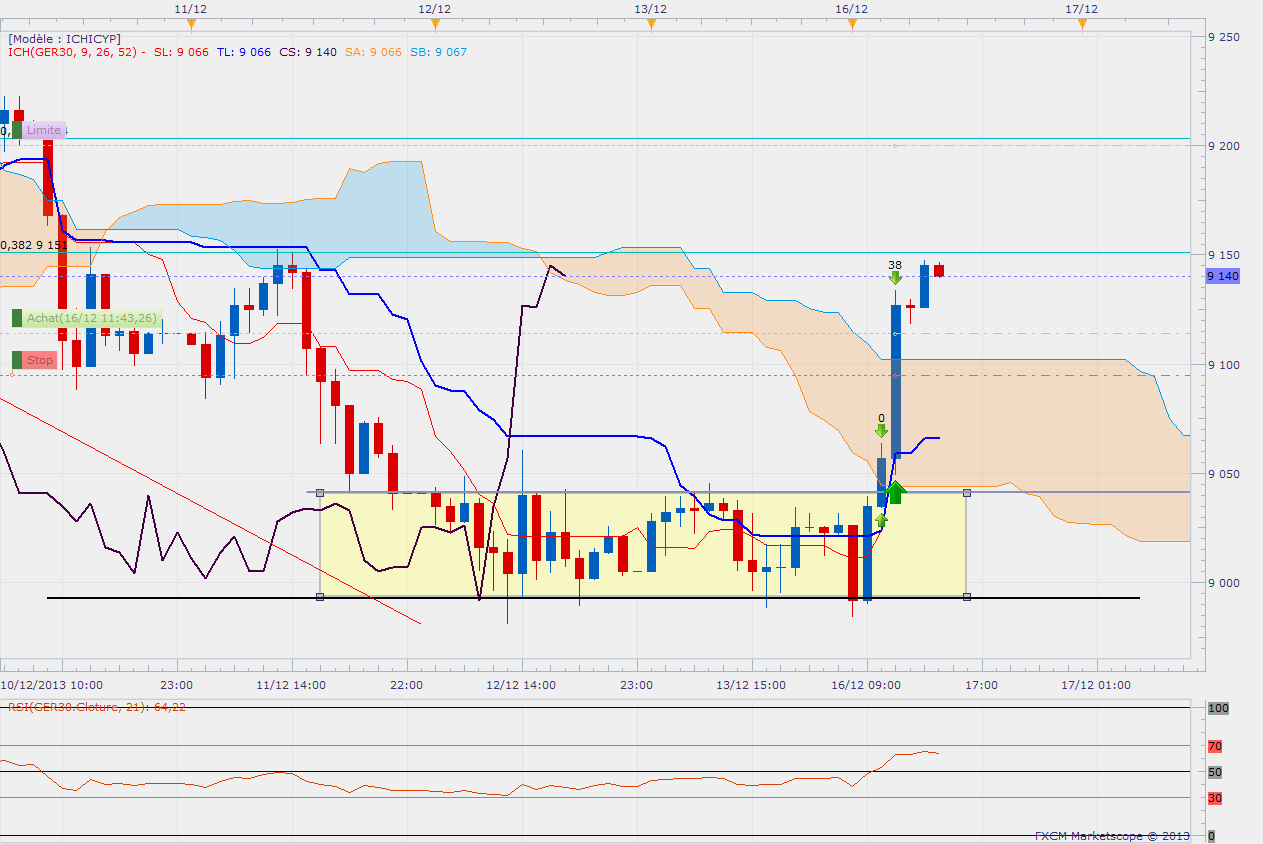Click the red RSI 30 level label
The height and width of the screenshot is (844, 1263).
[1215, 798]
